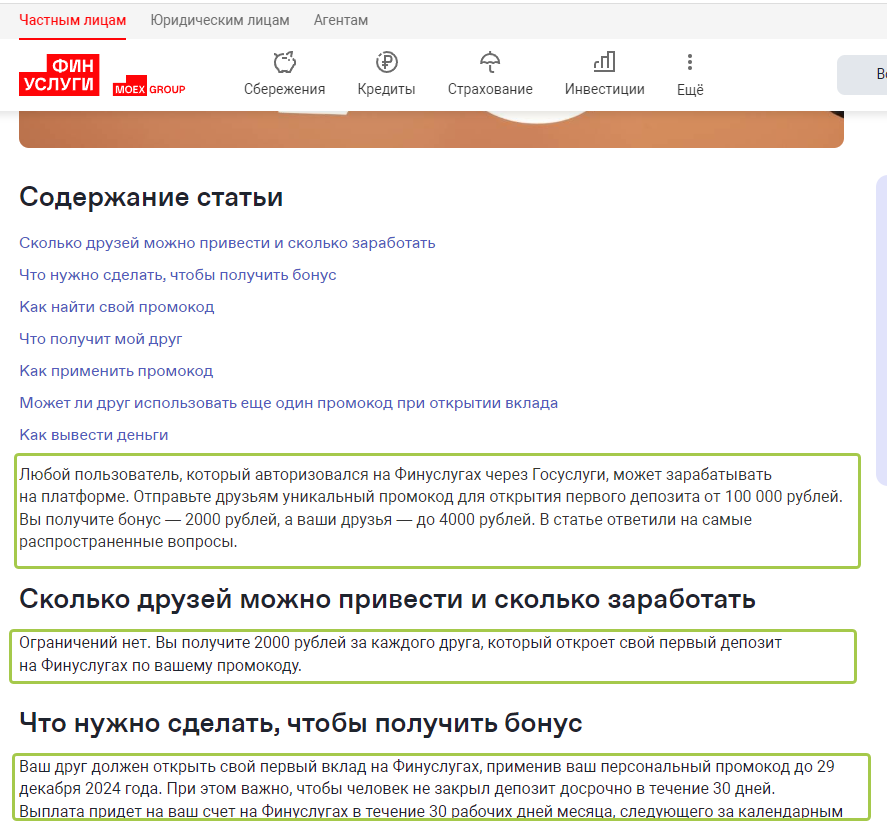Image resolution: width=887 pixels, height=821 pixels.
Task: Click the MOEX GROUP logo
Action: click(149, 89)
